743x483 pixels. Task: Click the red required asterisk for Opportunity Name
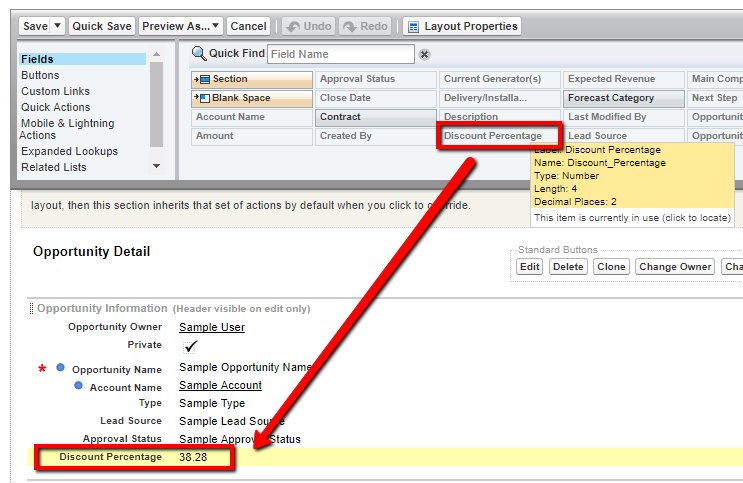coord(42,369)
